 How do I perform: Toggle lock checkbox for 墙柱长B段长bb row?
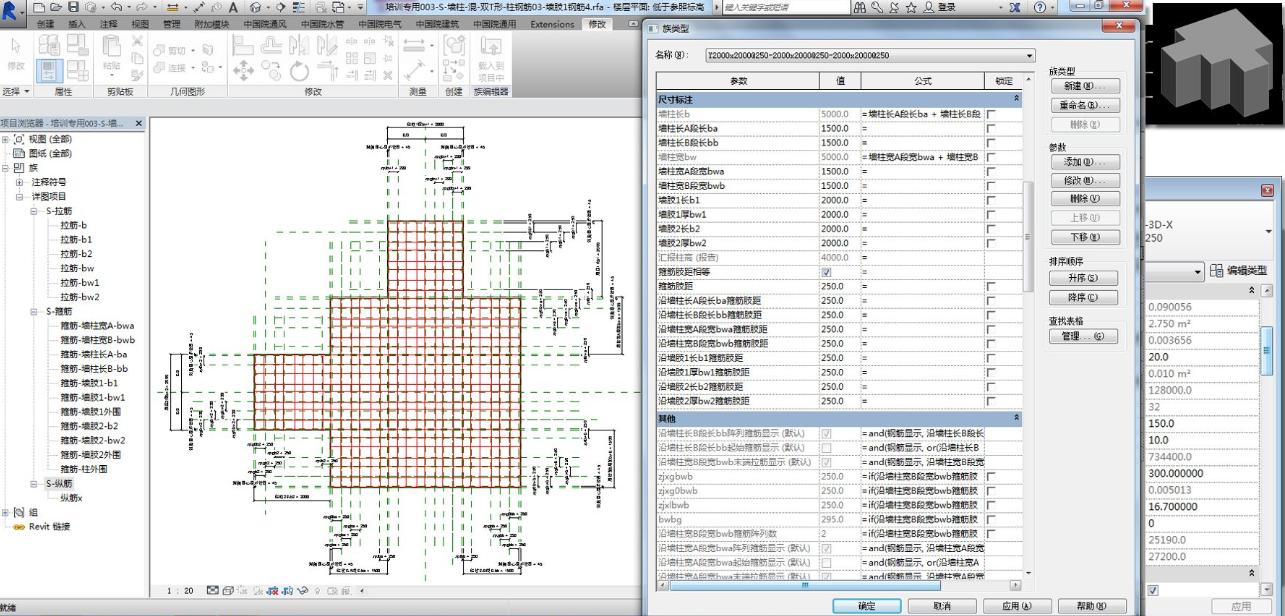click(991, 143)
